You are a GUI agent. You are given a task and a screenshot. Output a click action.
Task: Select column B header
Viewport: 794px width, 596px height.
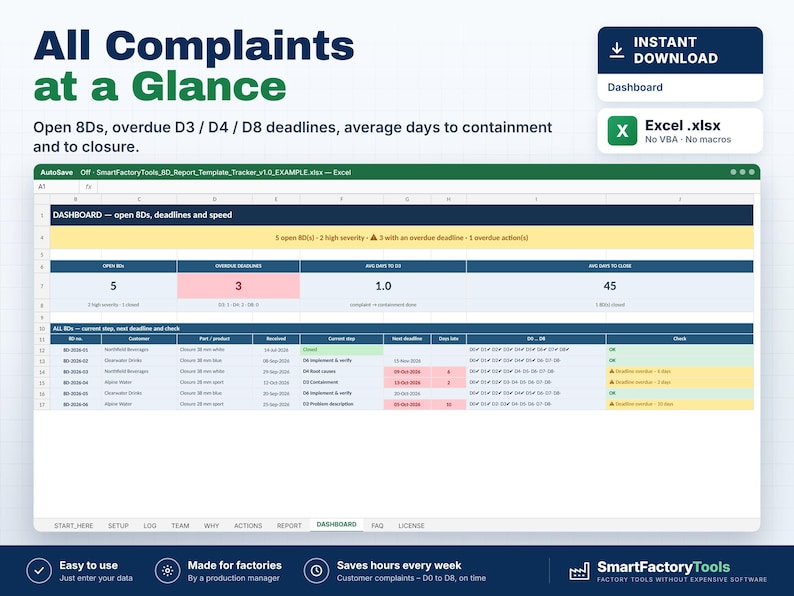point(76,200)
